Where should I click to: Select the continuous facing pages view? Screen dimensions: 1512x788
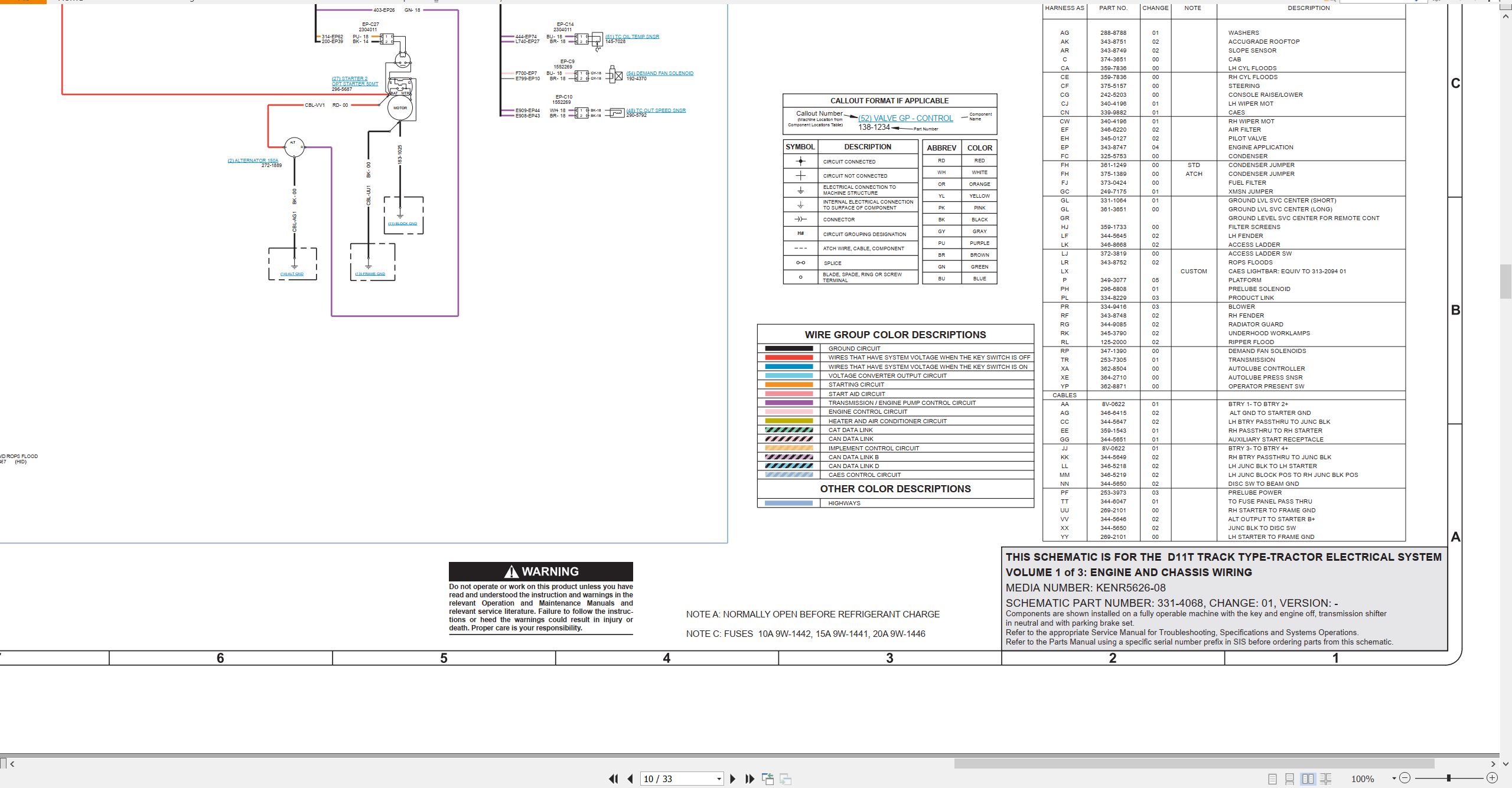(x=1325, y=779)
